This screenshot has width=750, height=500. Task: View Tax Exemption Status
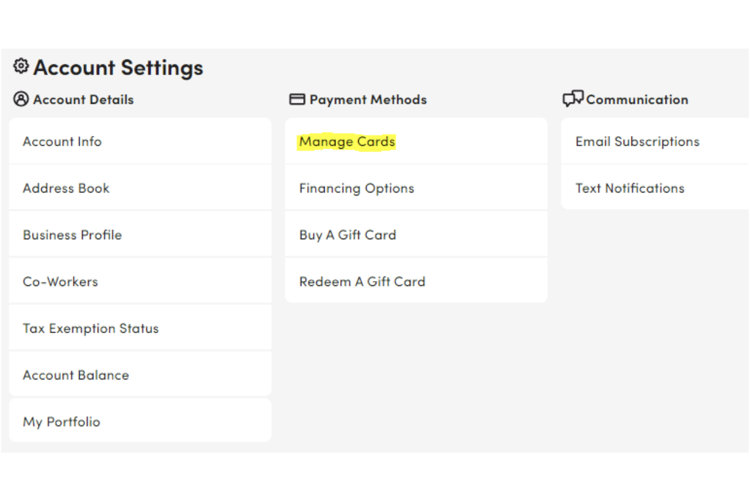(x=90, y=328)
